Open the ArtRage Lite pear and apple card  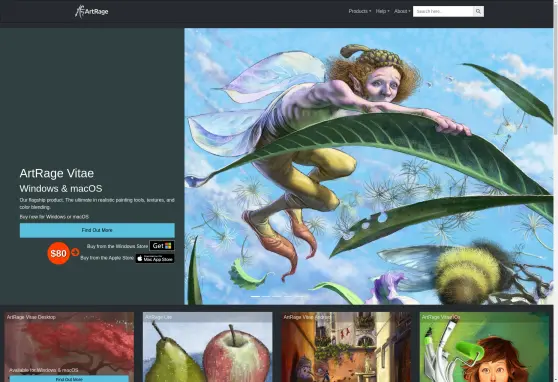click(x=207, y=347)
